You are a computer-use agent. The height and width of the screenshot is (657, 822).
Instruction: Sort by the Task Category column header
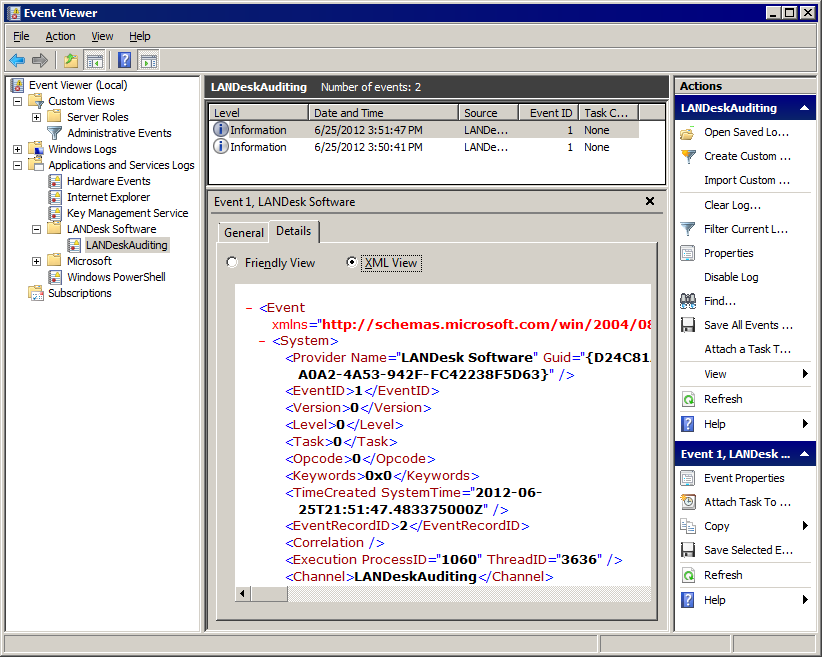[609, 113]
